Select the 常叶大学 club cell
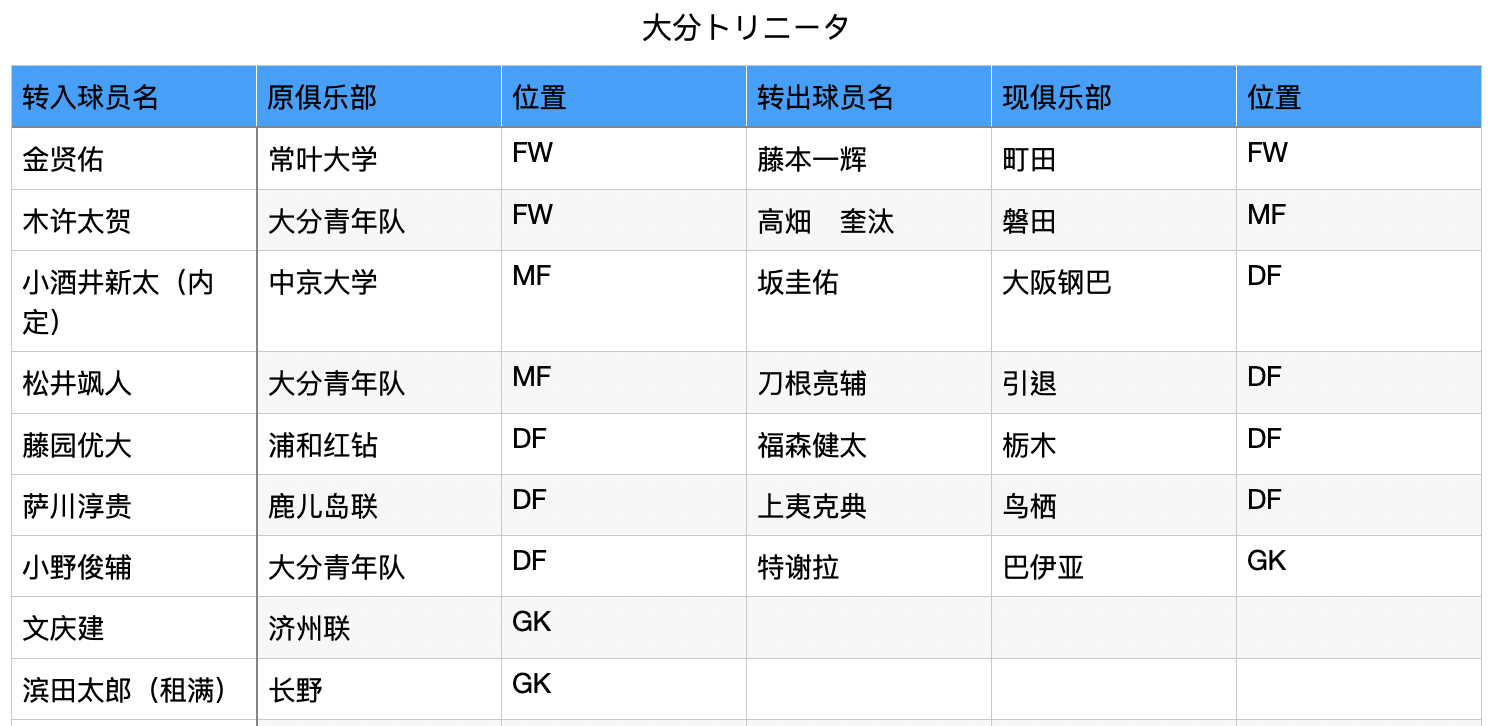This screenshot has width=1492, height=726. tap(379, 159)
